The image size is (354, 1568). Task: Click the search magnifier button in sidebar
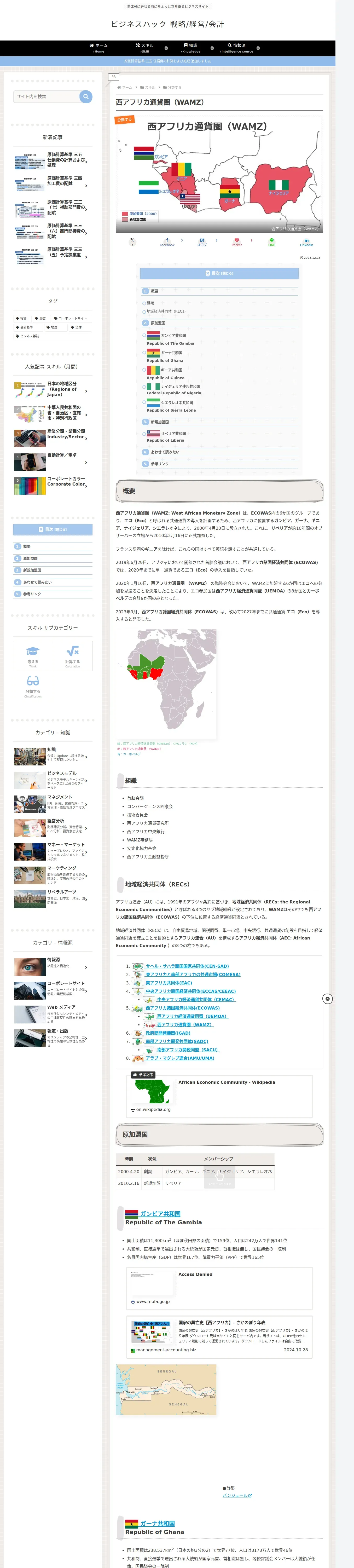86,97
